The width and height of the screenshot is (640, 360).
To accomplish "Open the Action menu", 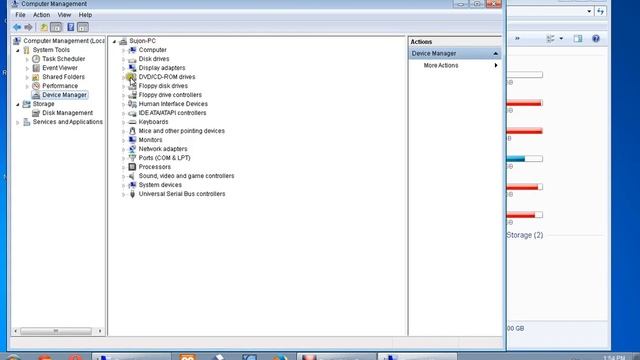I will coord(41,15).
